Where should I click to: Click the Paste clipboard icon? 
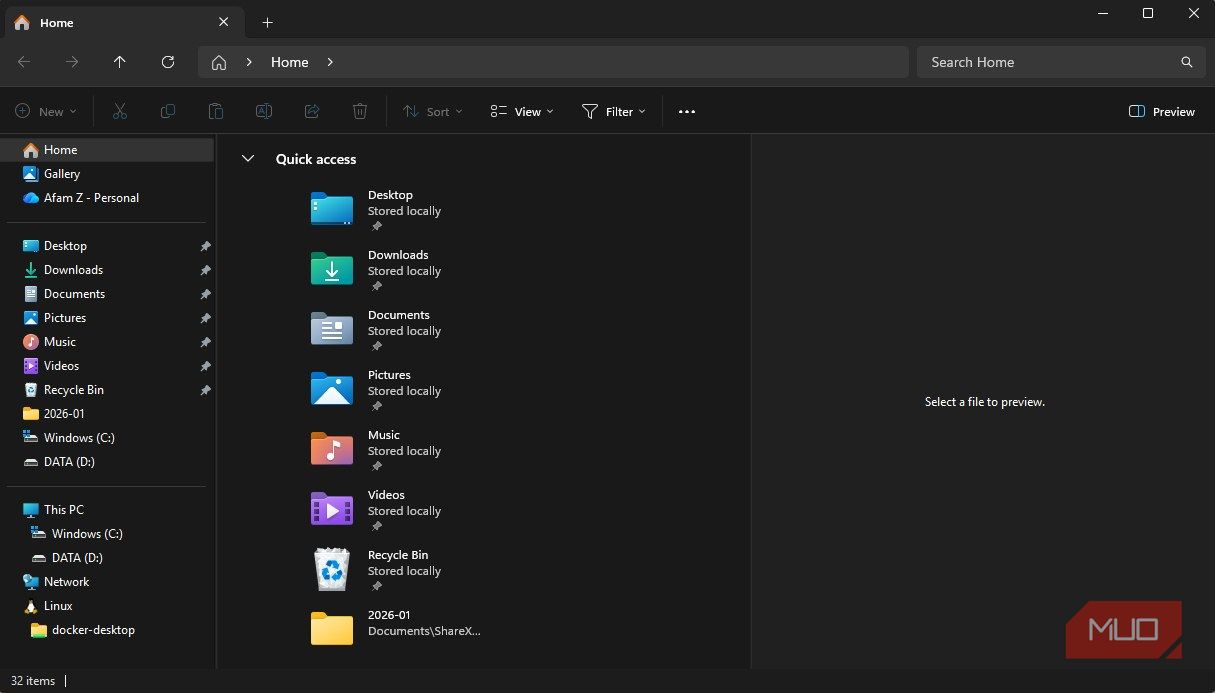pyautogui.click(x=216, y=112)
